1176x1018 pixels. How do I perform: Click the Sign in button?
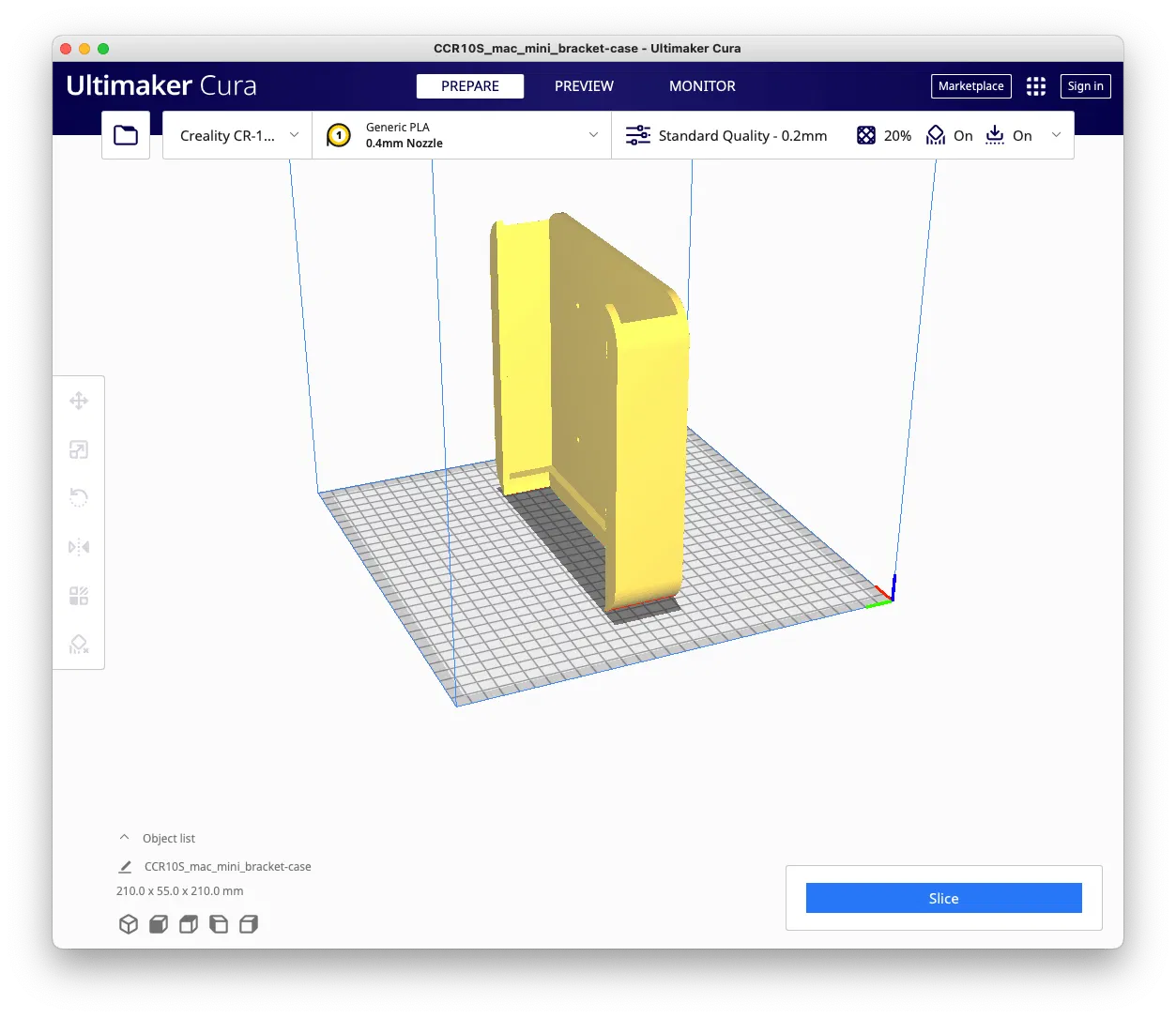click(1086, 86)
